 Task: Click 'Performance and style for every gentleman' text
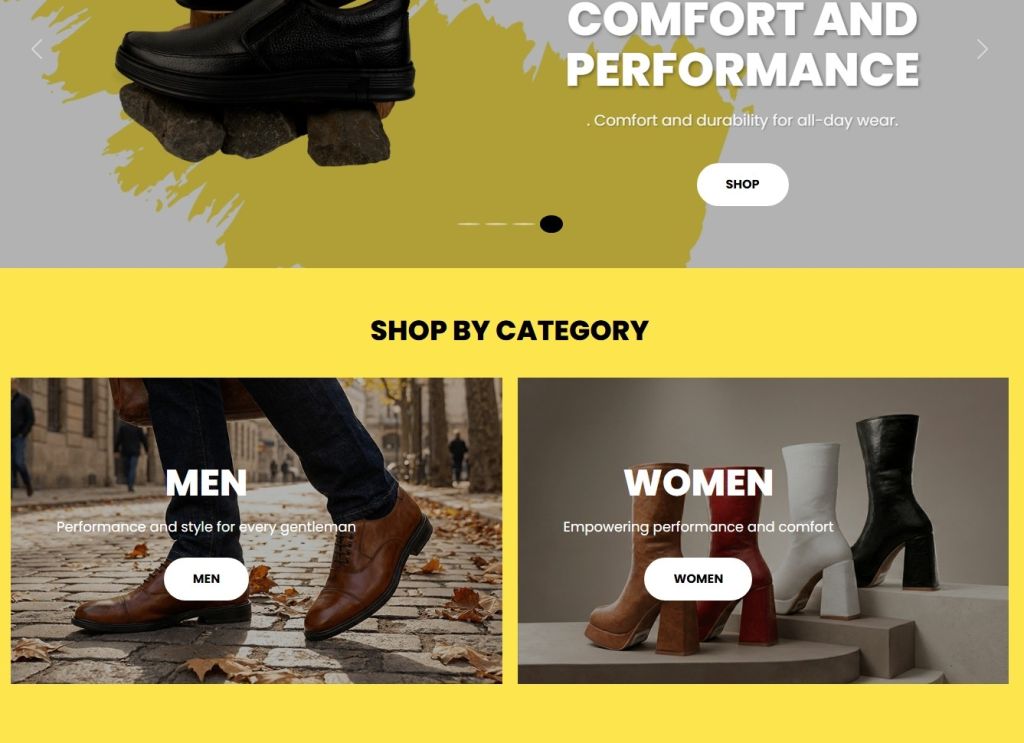click(x=206, y=527)
